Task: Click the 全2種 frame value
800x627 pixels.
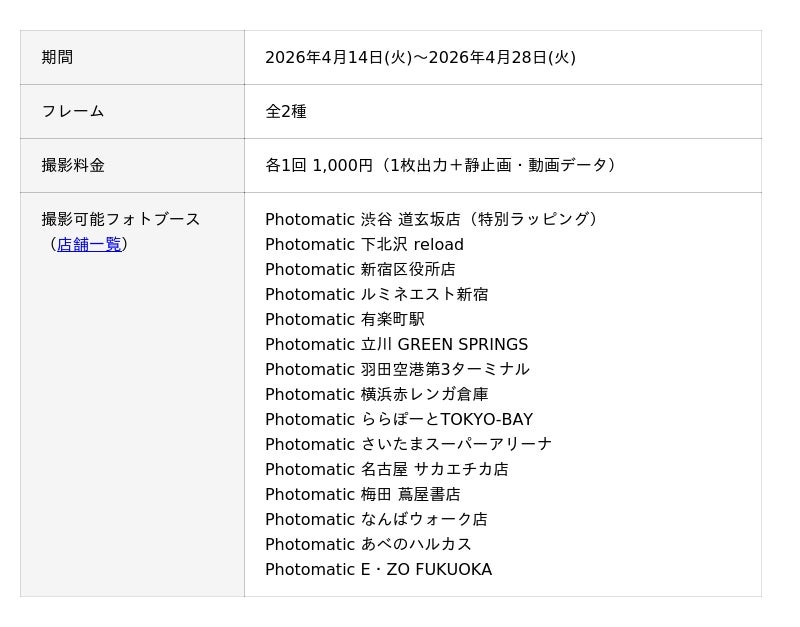Action: [x=286, y=111]
